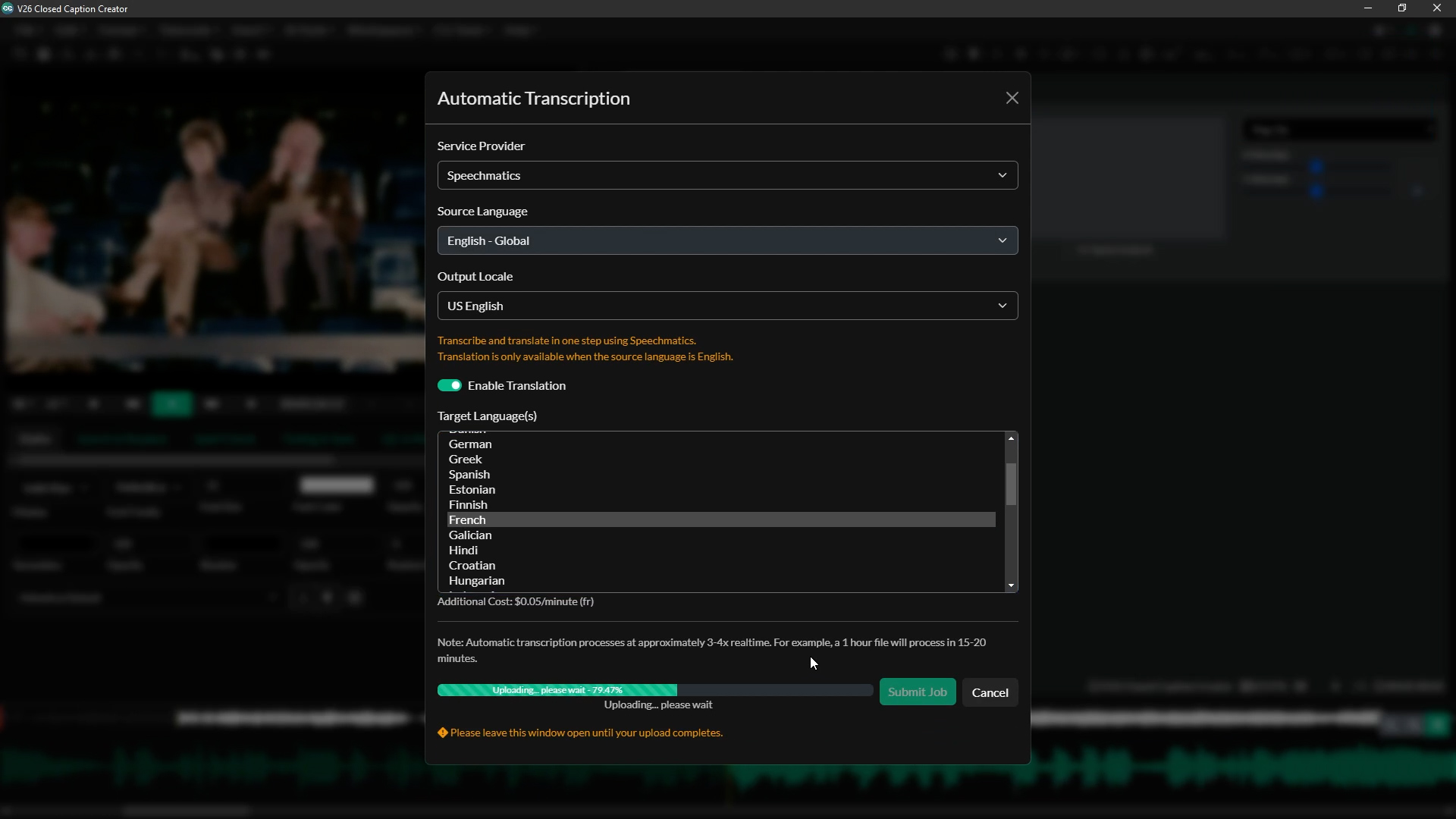Viewport: 1456px width, 819px height.
Task: Open the Service Provider dropdown showing Speechmatics
Action: [727, 175]
